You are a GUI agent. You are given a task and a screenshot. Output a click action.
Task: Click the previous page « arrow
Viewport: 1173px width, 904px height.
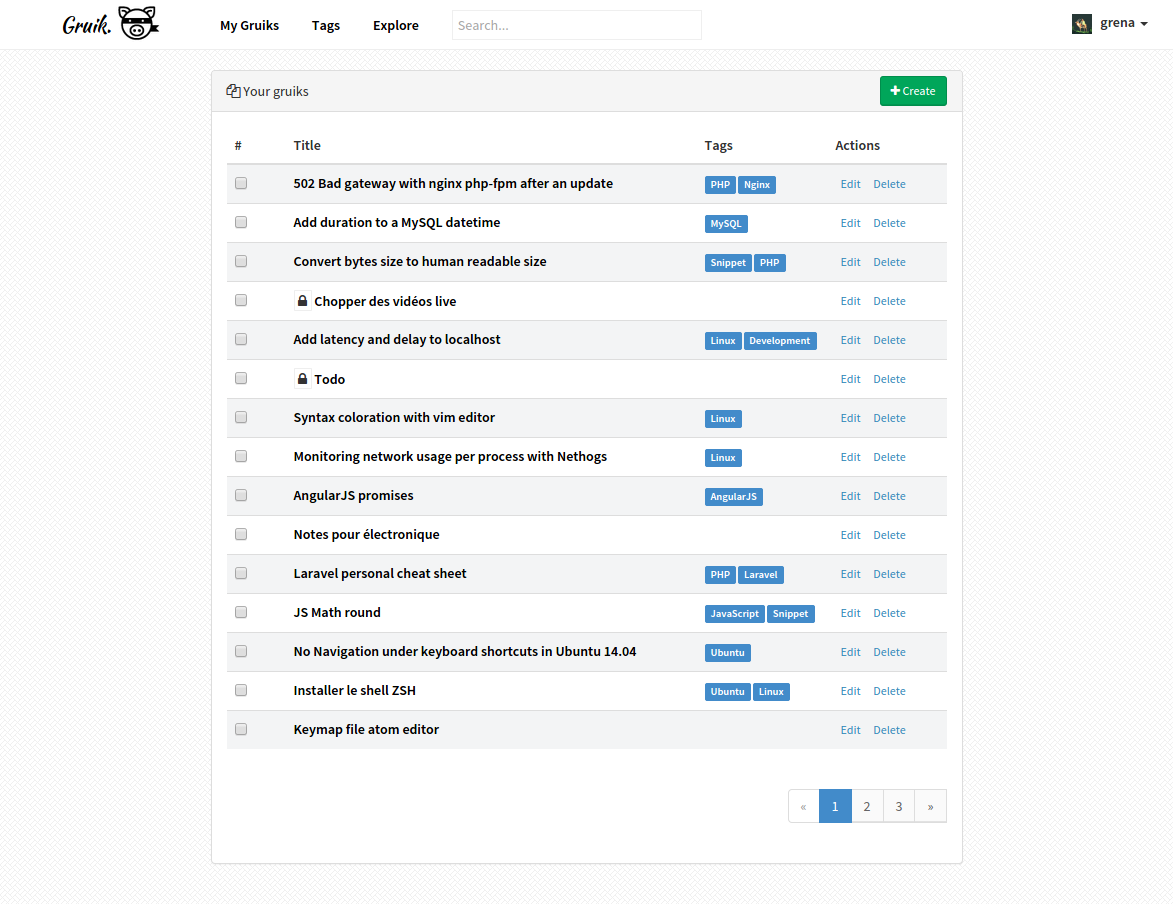tap(803, 806)
